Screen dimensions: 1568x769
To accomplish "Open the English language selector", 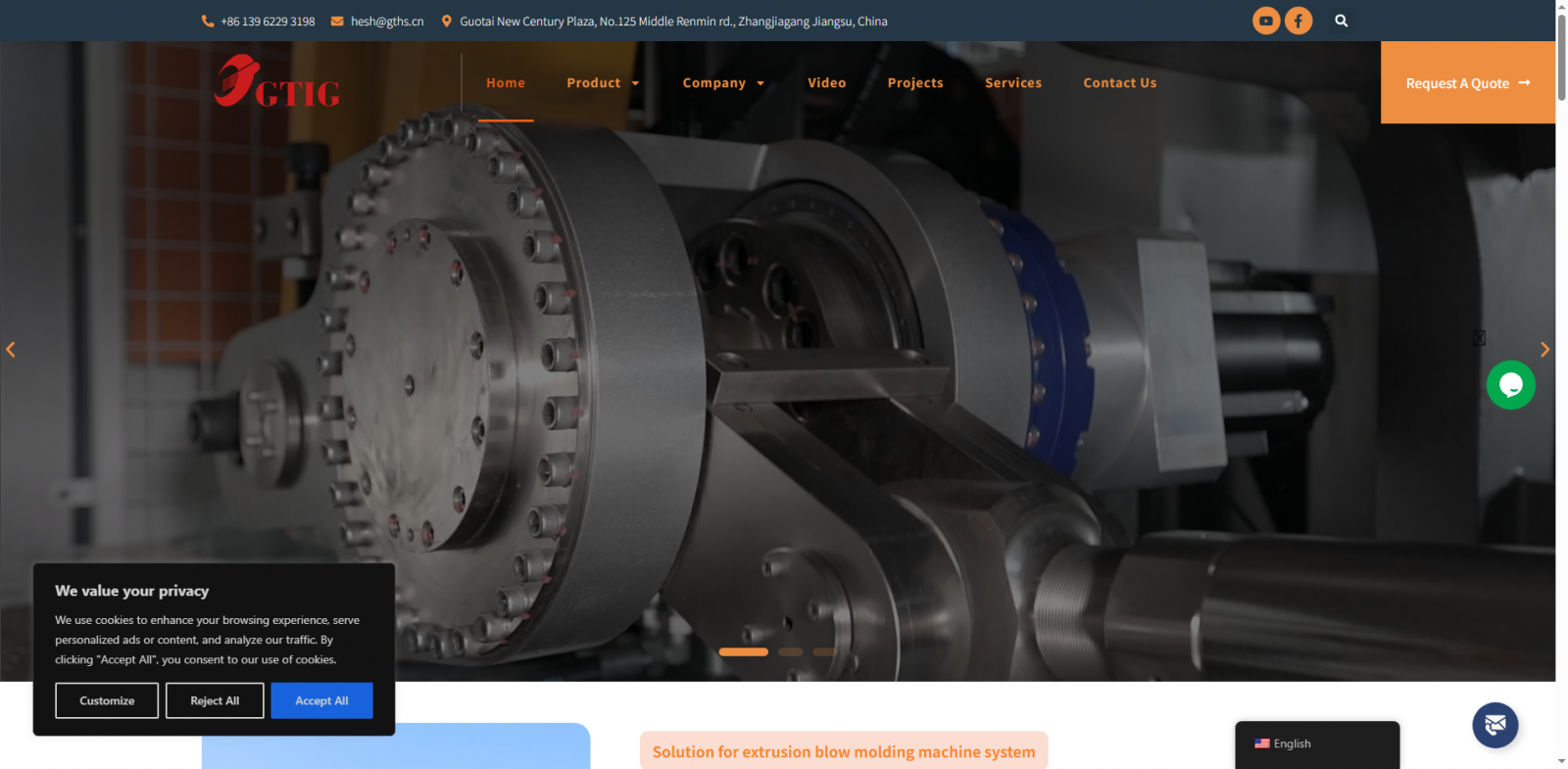I will (1316, 744).
